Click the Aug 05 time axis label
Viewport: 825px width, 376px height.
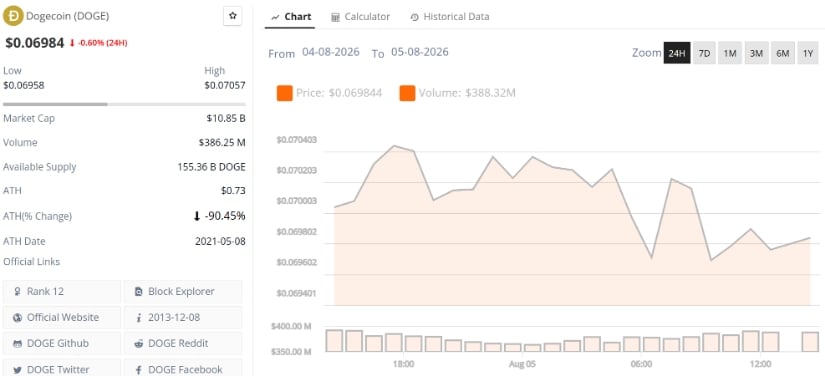tap(522, 364)
